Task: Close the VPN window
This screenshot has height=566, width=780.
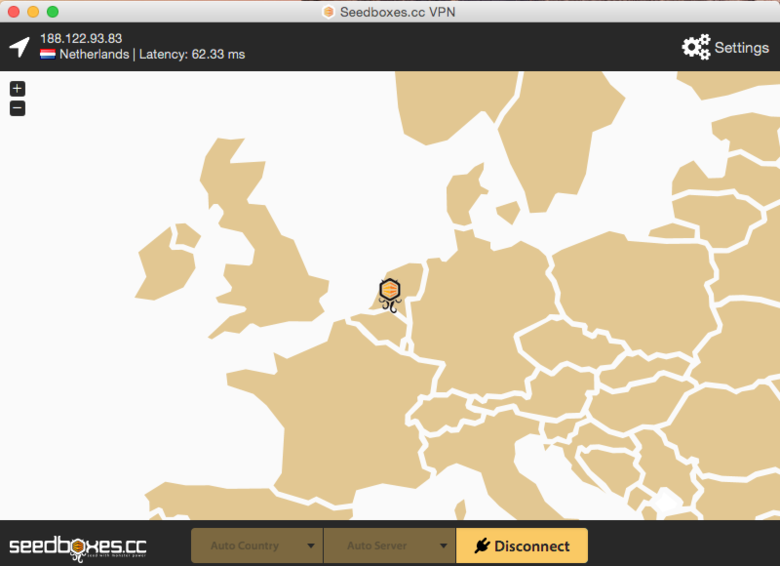Action: pyautogui.click(x=14, y=11)
